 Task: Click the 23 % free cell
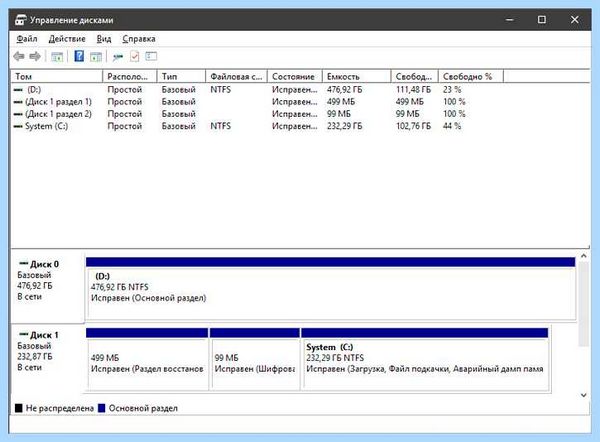pos(452,90)
